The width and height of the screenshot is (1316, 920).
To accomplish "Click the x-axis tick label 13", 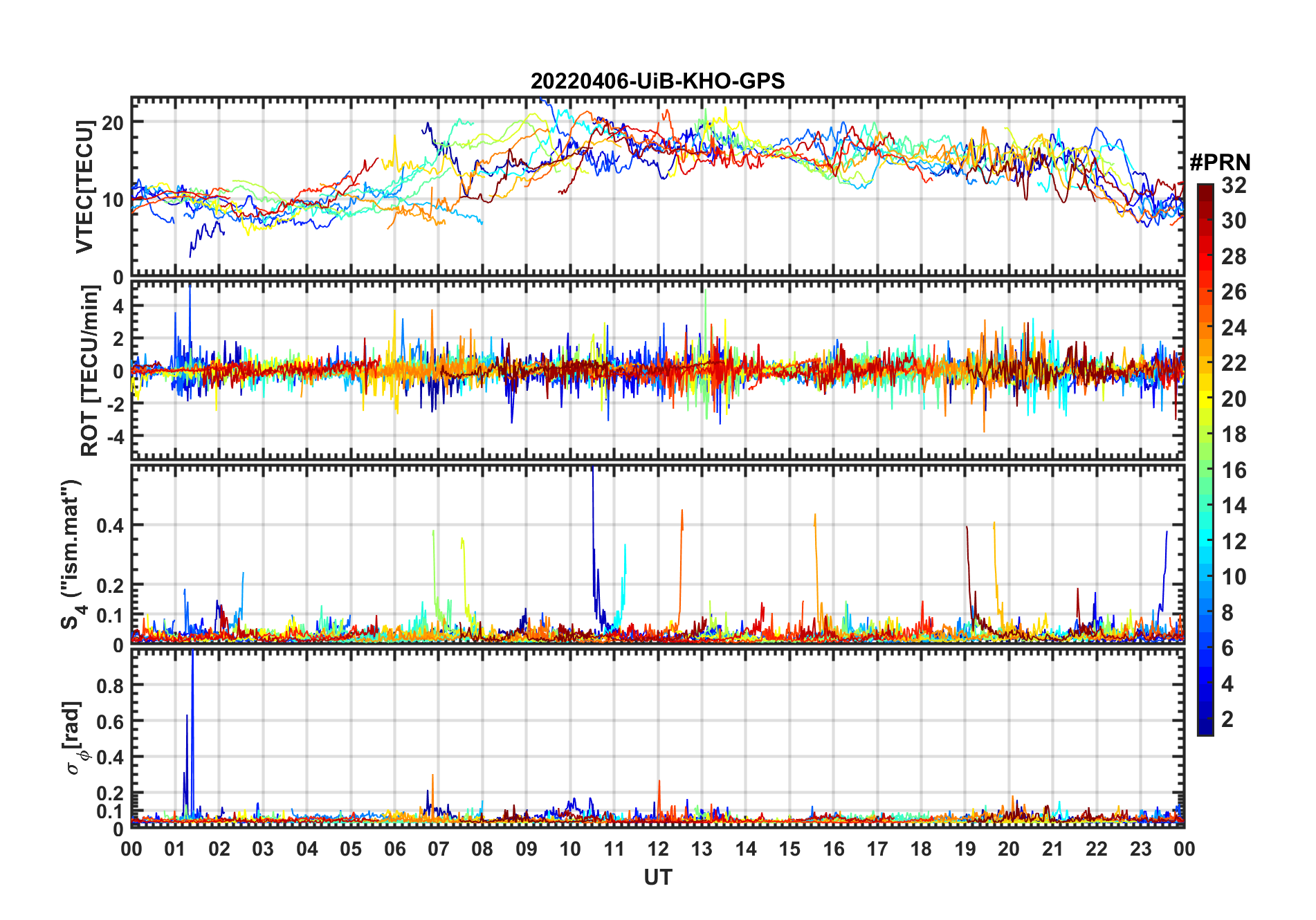I will point(702,849).
